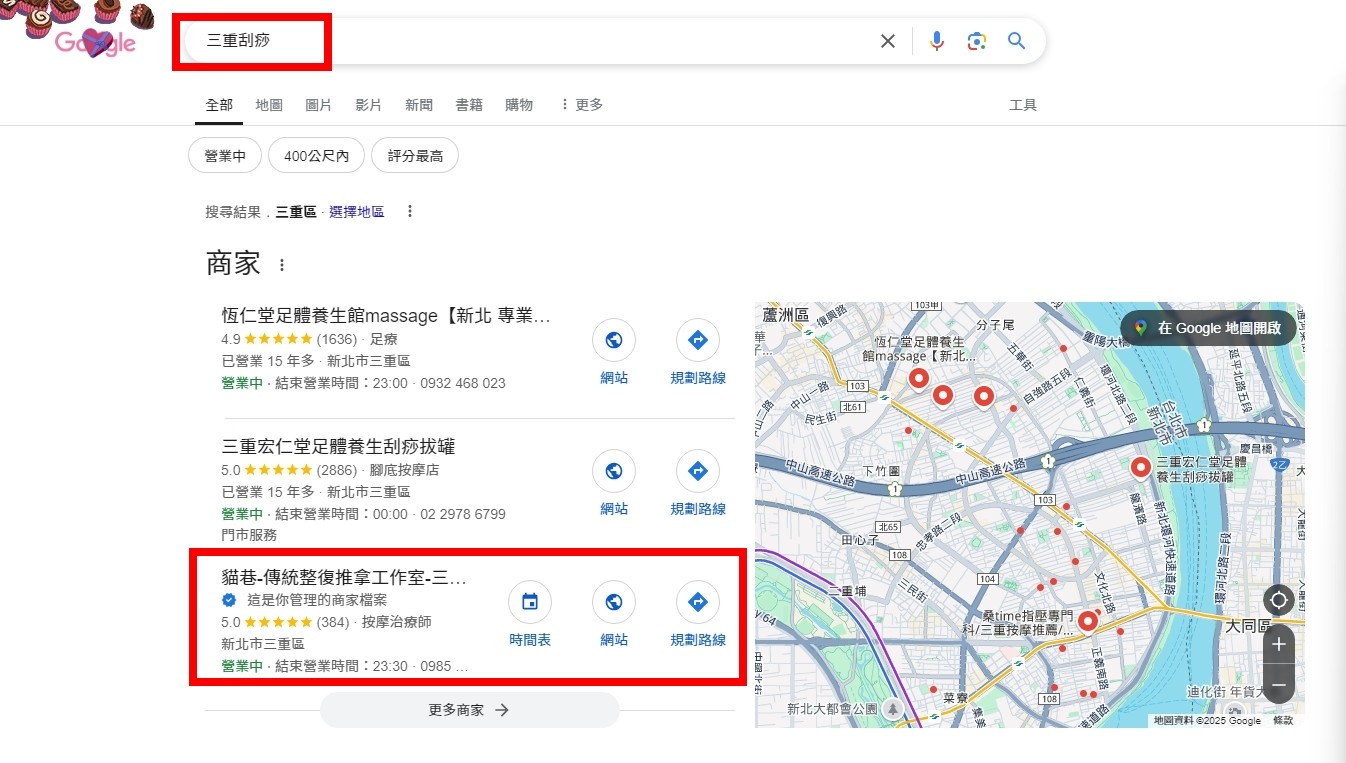Open website of 恆仁堂足體養生館
Viewport: 1346px width, 763px height.
[x=614, y=352]
